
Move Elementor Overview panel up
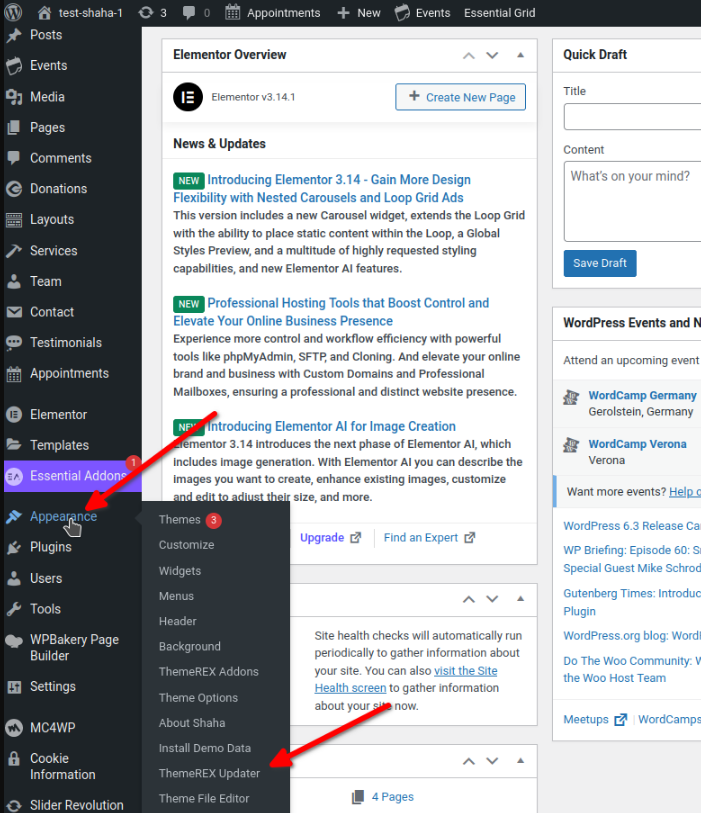[x=469, y=55]
